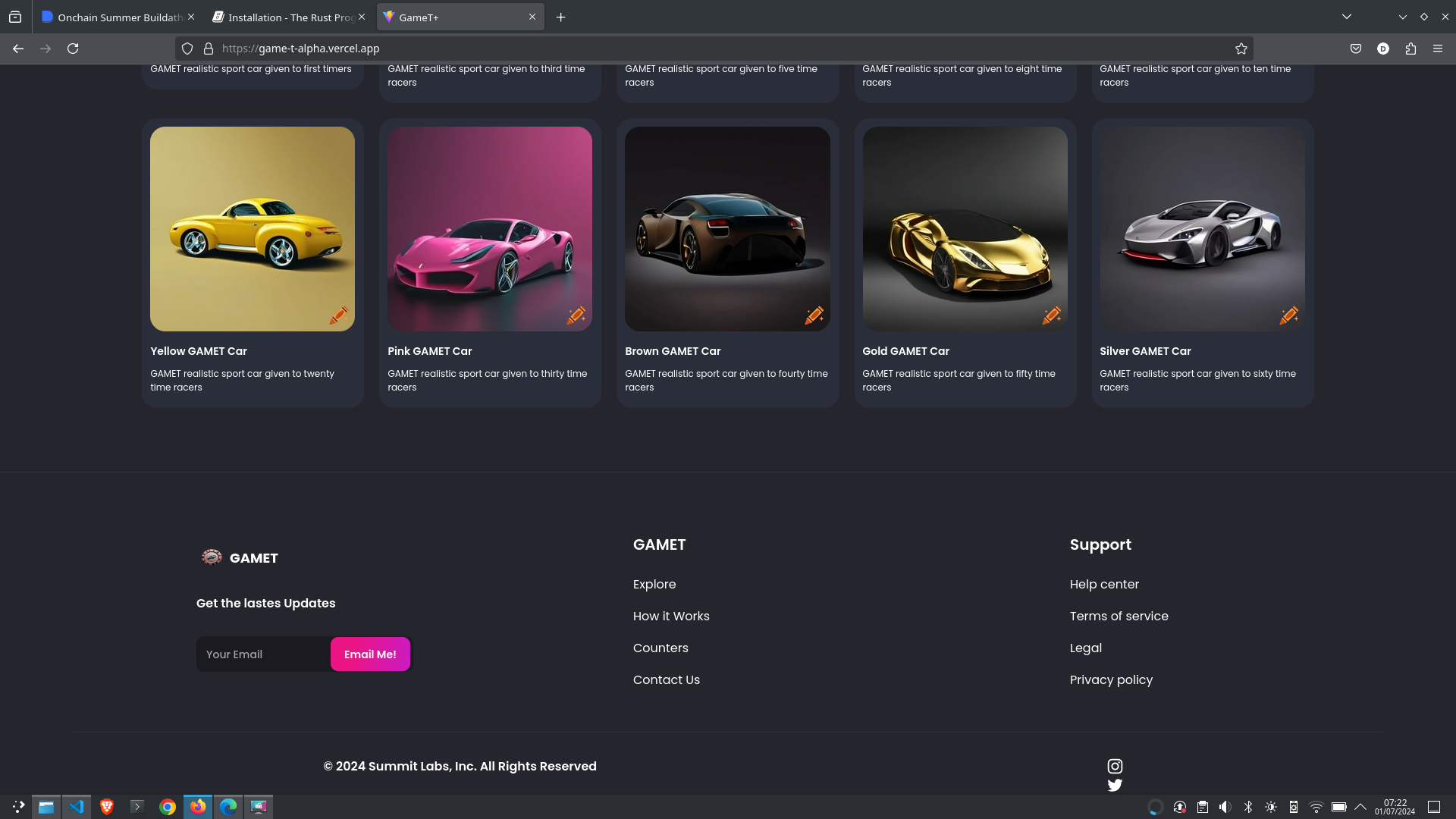Open the Instagram icon in the footer
The height and width of the screenshot is (819, 1456).
click(1115, 766)
